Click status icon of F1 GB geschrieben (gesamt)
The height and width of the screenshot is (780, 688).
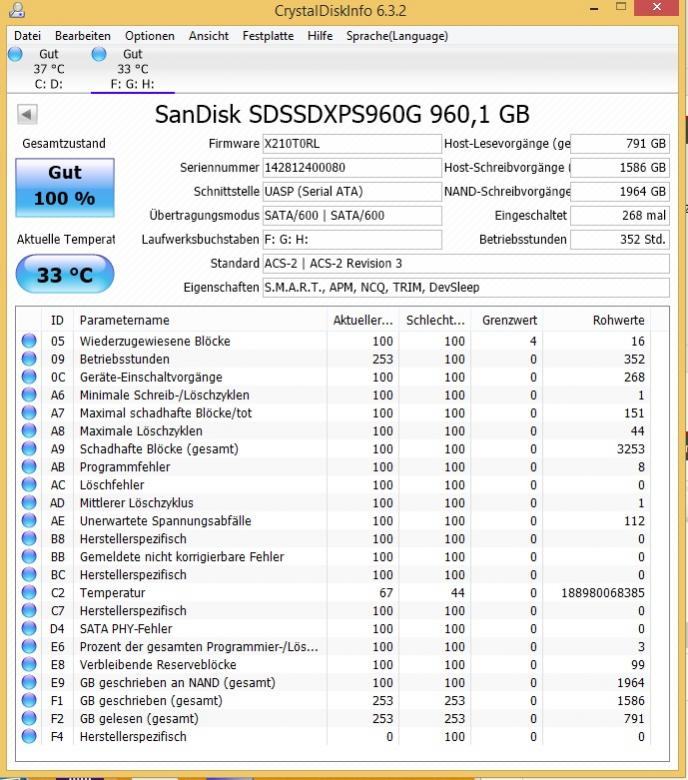(29, 700)
